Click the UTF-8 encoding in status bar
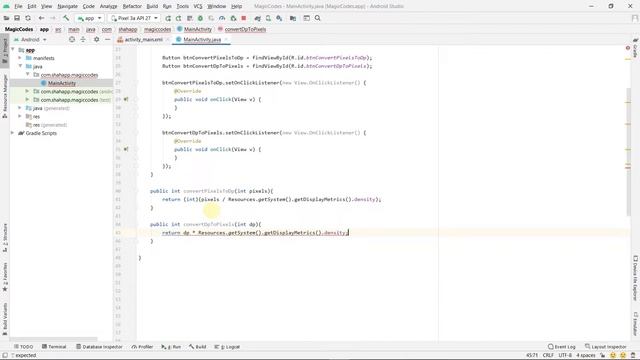 pos(565,356)
